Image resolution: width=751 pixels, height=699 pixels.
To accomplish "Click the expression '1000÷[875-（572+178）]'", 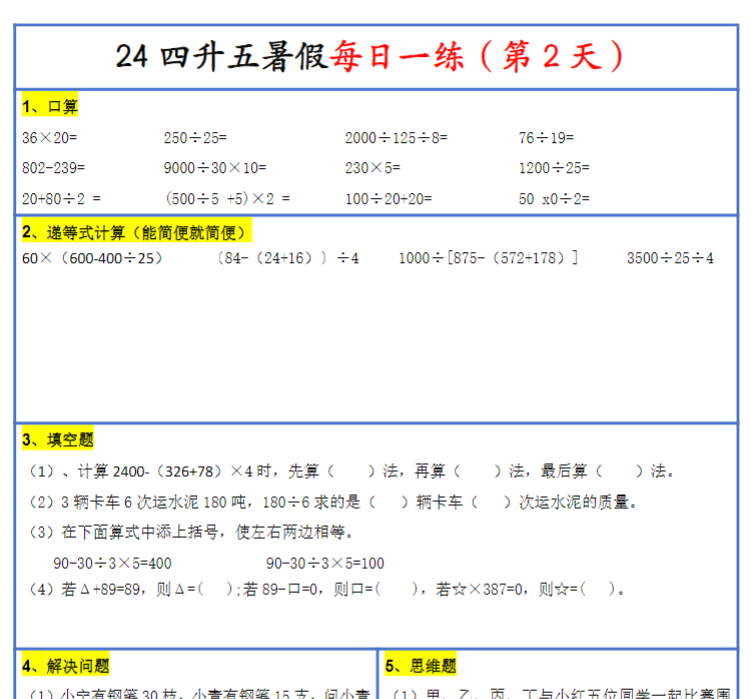I will [x=489, y=258].
